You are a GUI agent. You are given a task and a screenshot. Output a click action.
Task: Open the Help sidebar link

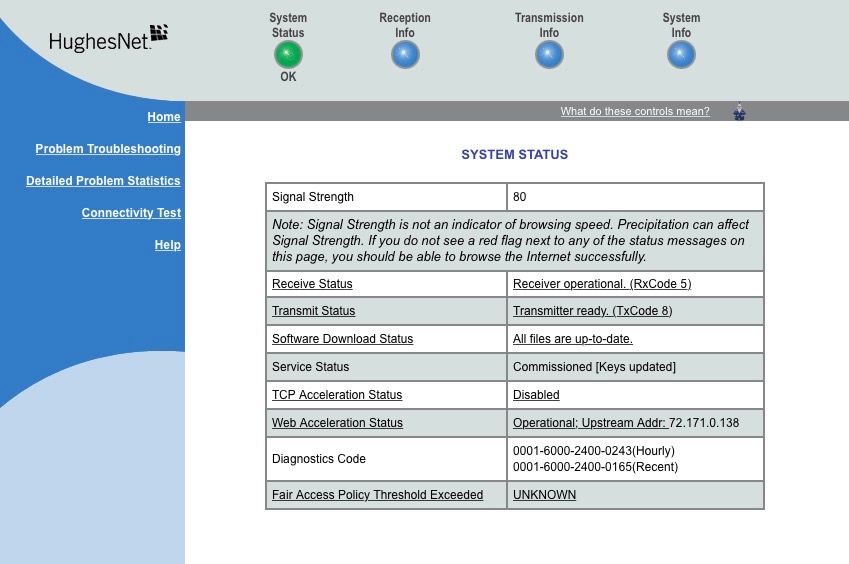(167, 245)
